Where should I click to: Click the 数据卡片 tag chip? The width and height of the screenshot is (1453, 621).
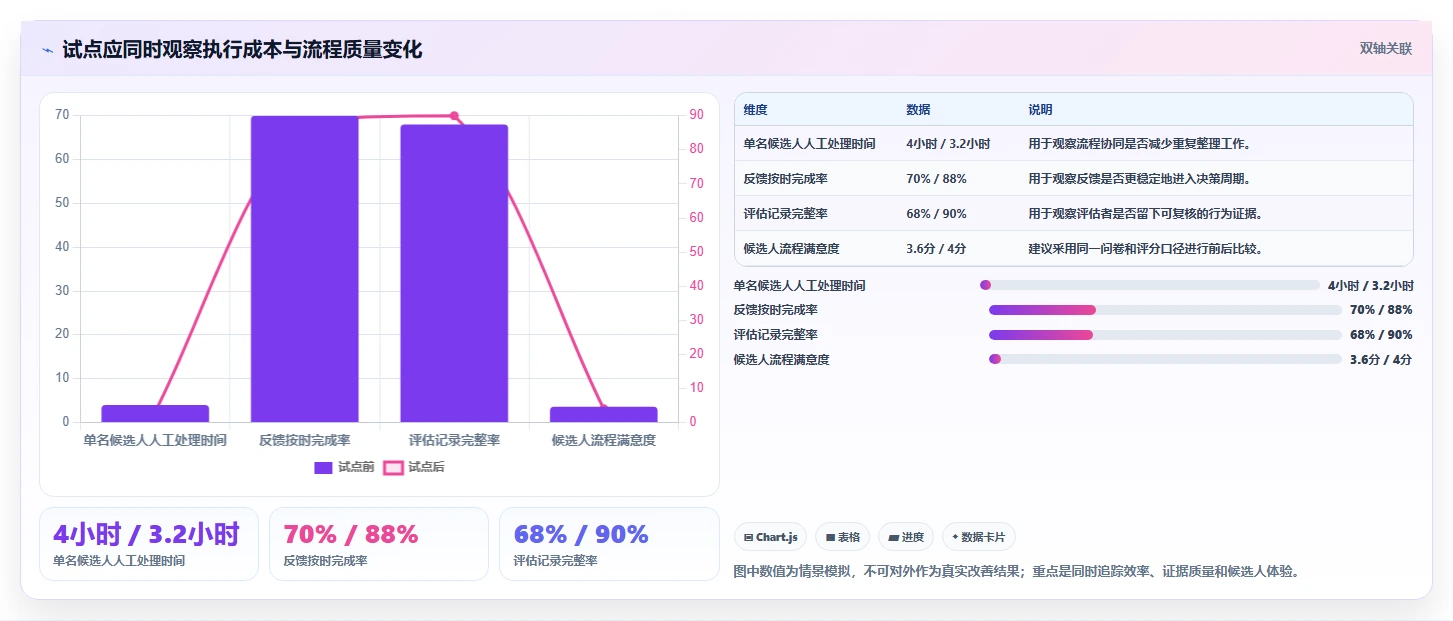click(979, 537)
